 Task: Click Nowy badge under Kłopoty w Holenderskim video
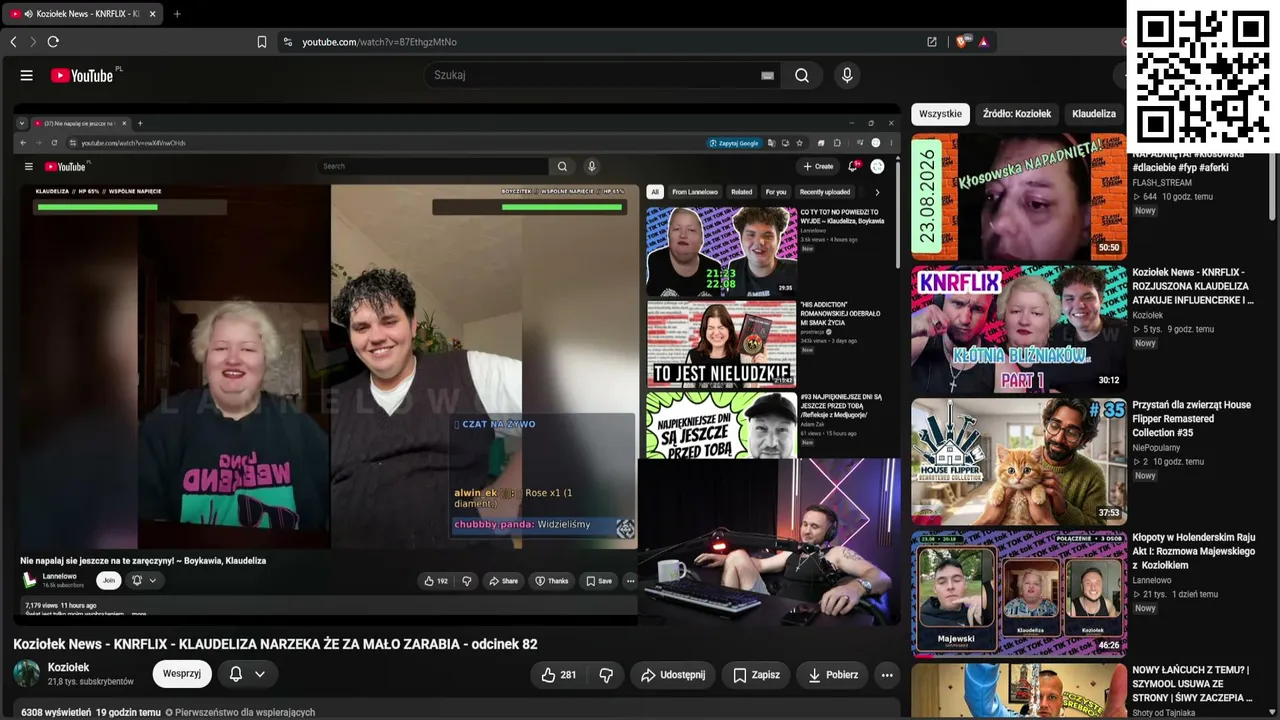[x=1145, y=608]
